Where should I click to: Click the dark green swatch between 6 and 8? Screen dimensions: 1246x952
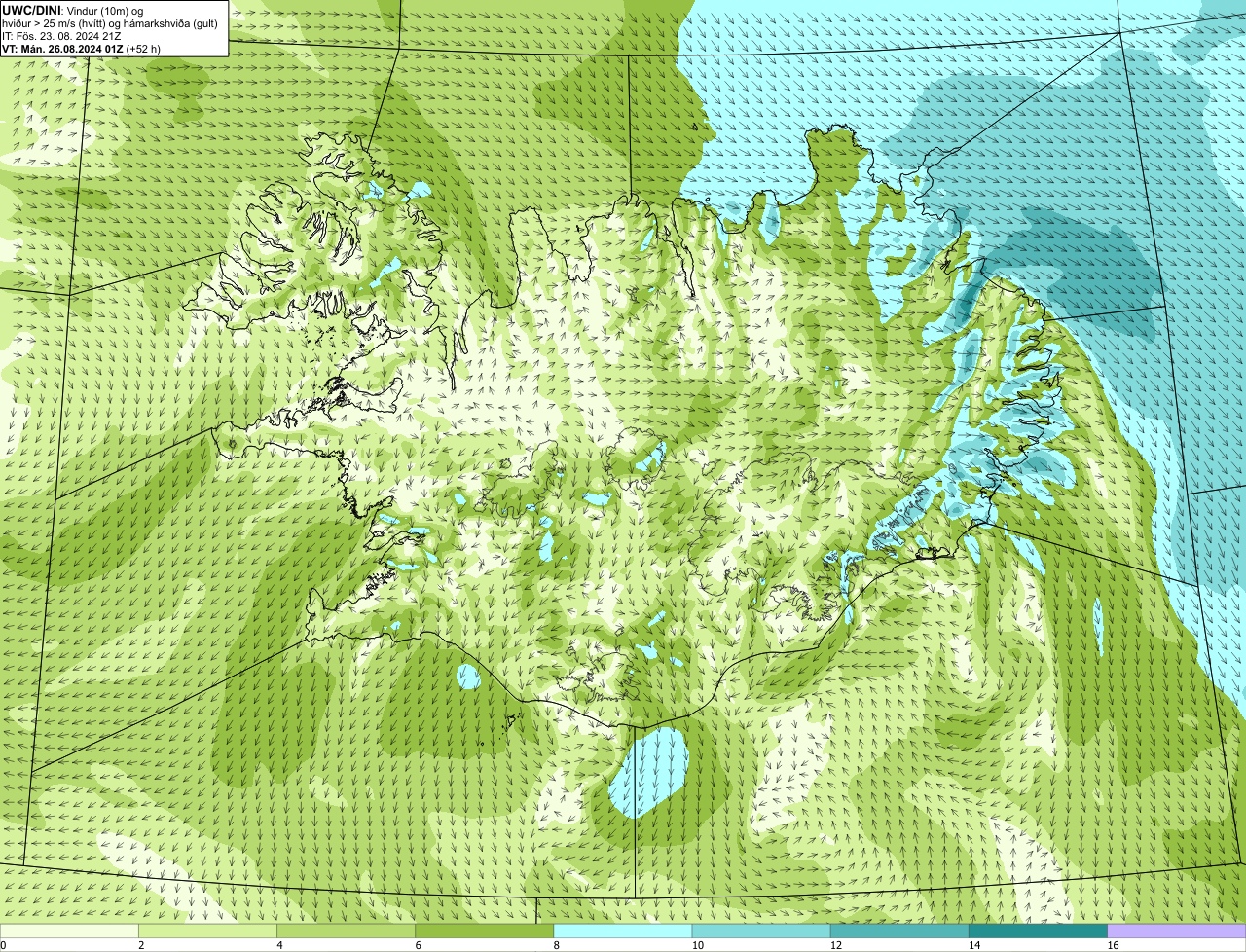click(486, 931)
